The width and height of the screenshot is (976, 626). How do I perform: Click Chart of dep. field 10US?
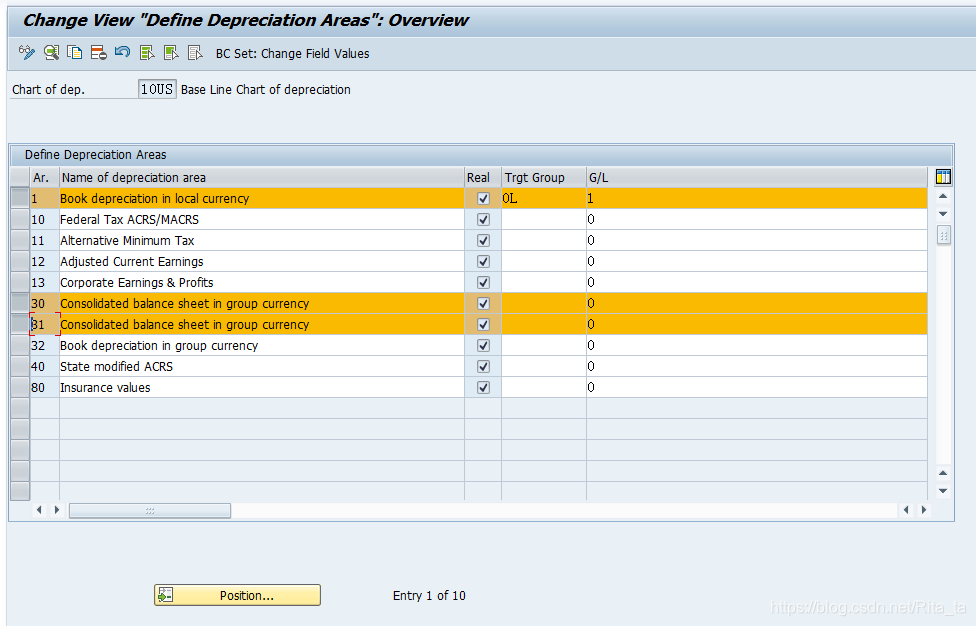coord(157,89)
